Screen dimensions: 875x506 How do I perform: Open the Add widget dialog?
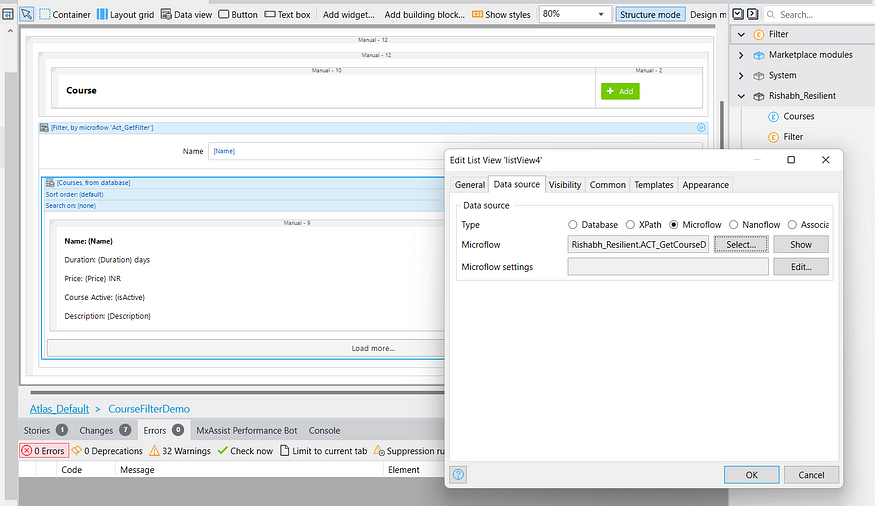click(x=349, y=15)
